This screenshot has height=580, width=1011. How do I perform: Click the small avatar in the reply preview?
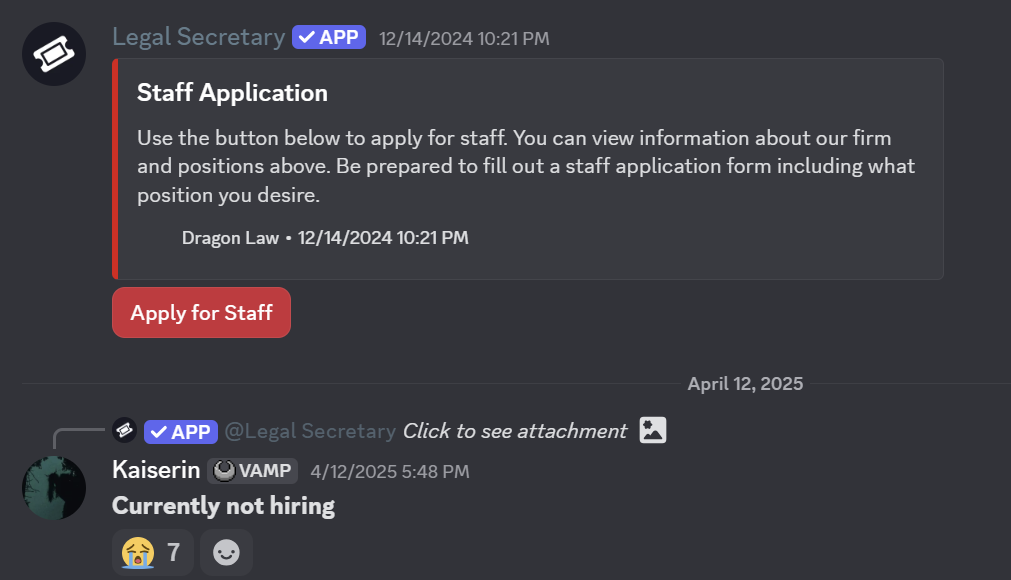pos(125,431)
